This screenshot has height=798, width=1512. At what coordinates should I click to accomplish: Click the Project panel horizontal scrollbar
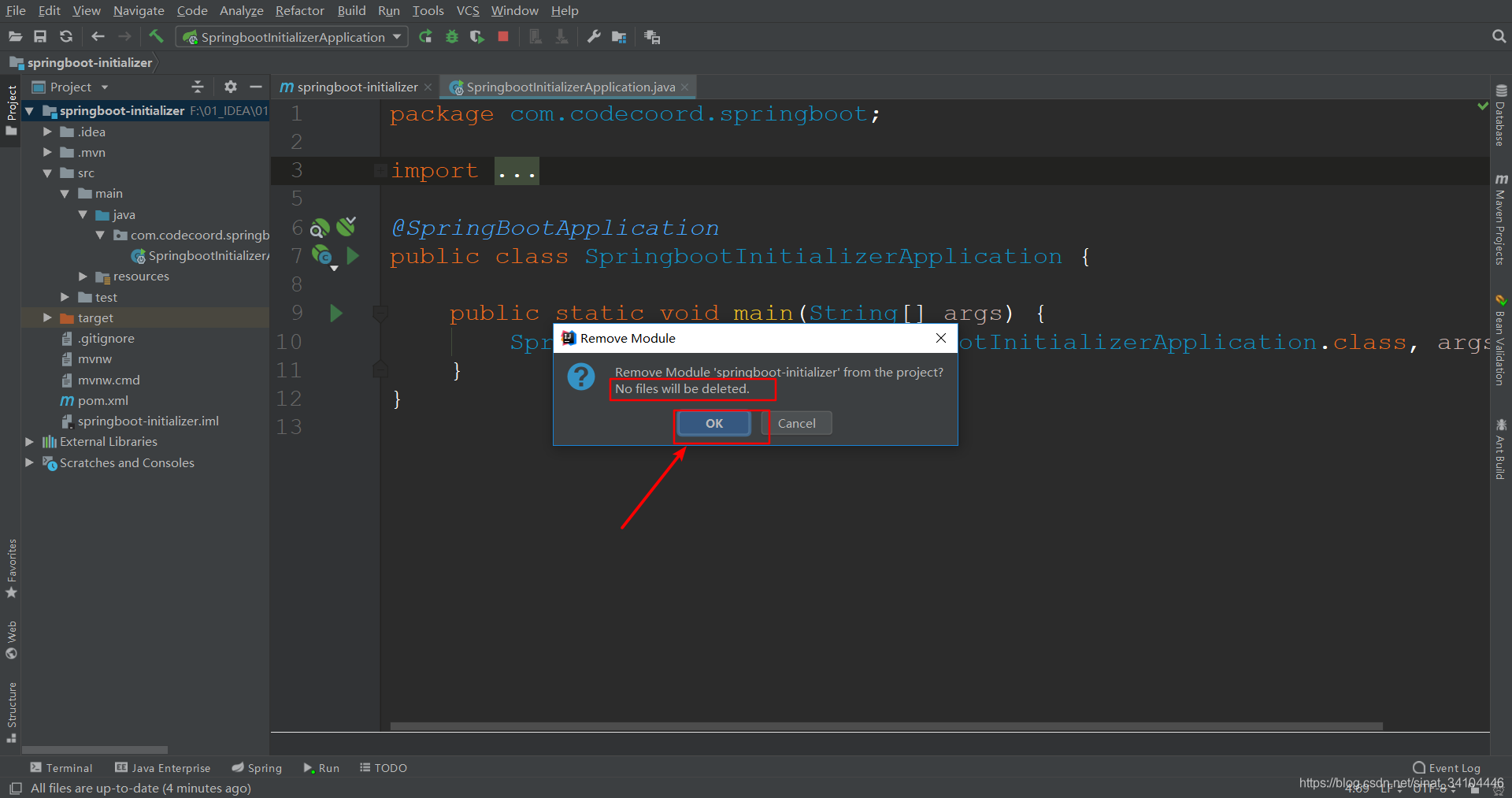94,750
